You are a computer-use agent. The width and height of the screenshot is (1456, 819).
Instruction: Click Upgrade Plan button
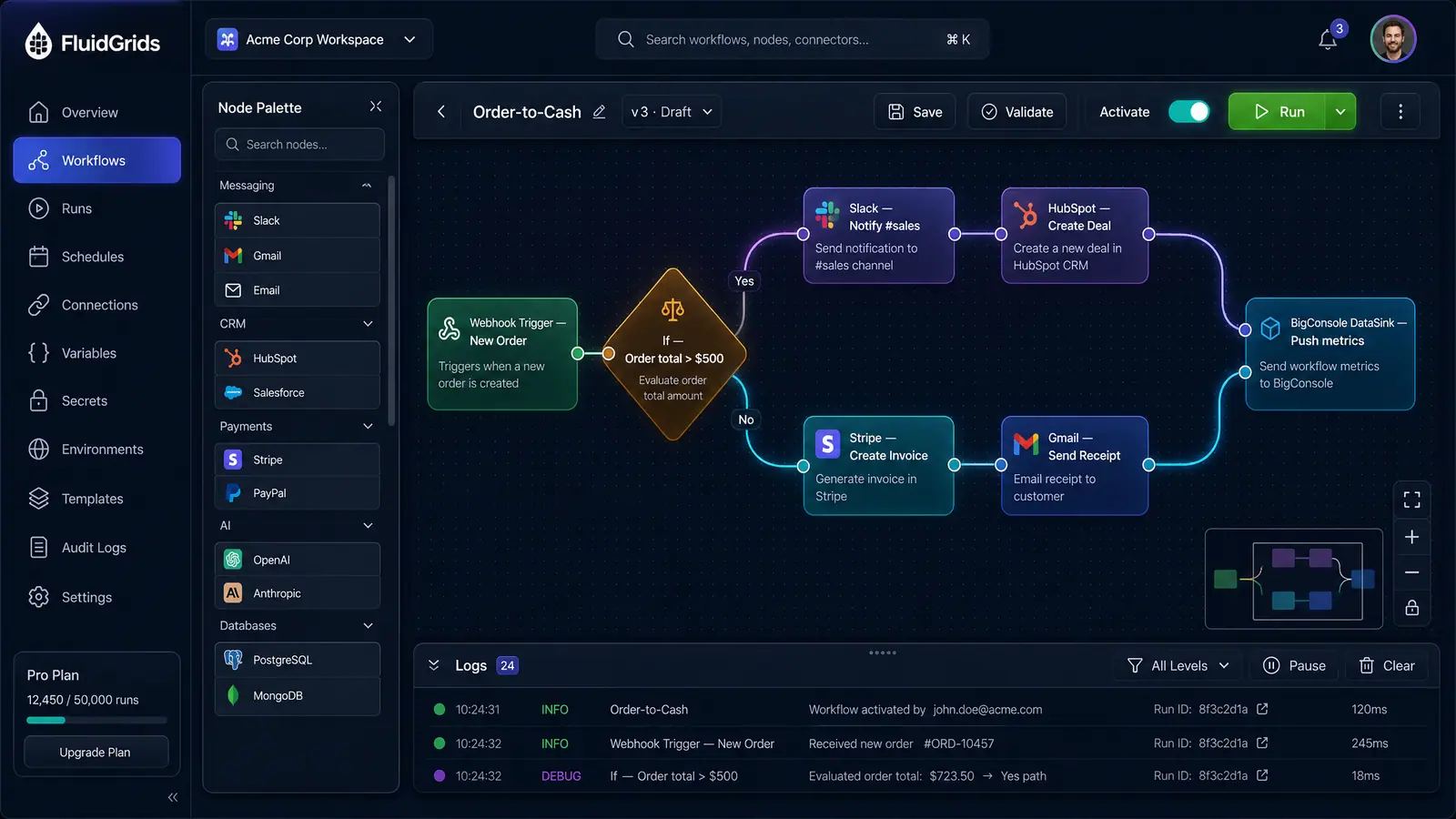pyautogui.click(x=96, y=752)
